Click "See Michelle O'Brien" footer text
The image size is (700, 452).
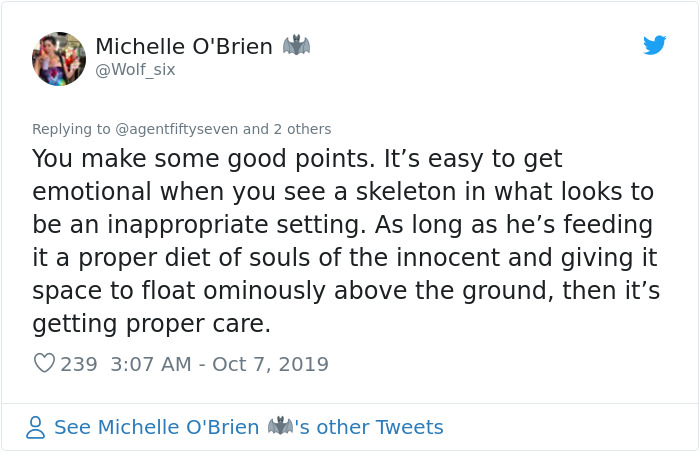(x=156, y=428)
